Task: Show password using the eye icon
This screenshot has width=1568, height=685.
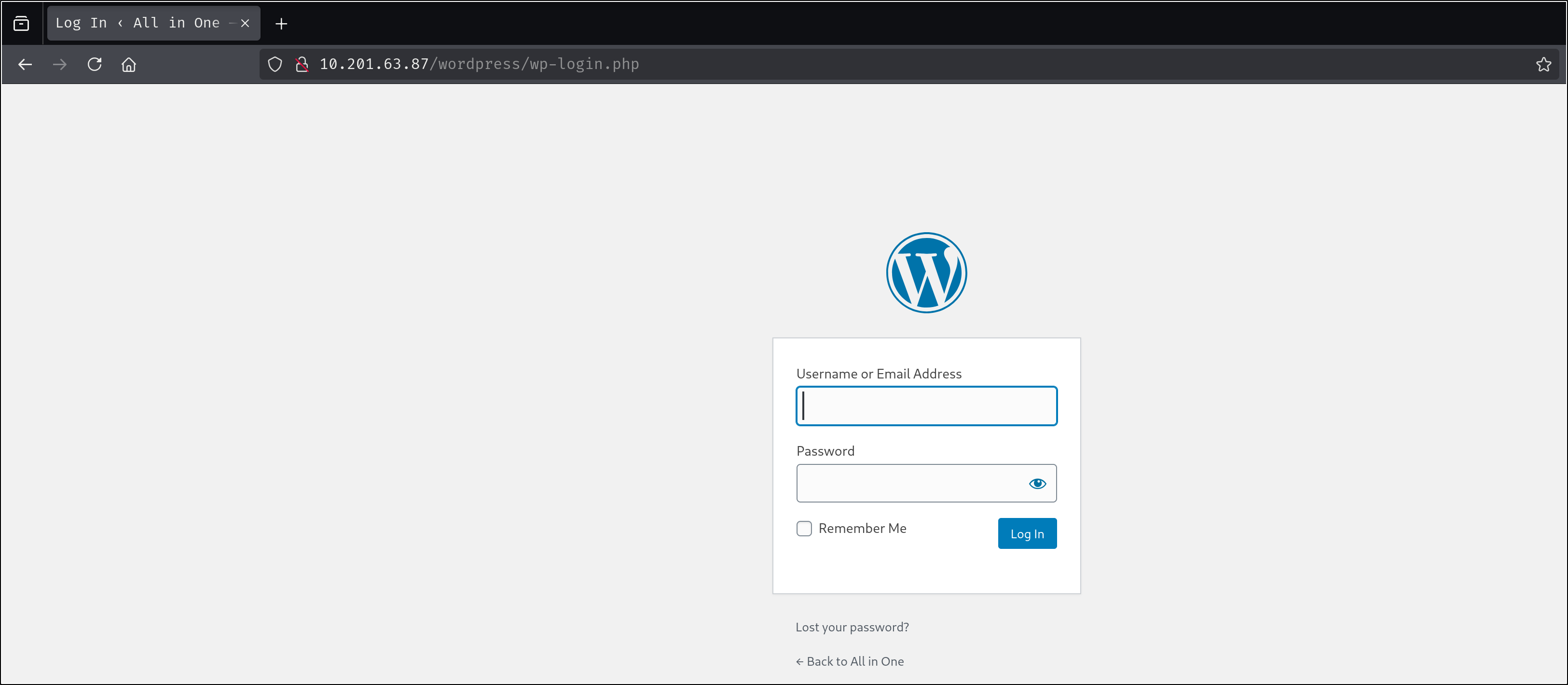Action: click(1037, 483)
